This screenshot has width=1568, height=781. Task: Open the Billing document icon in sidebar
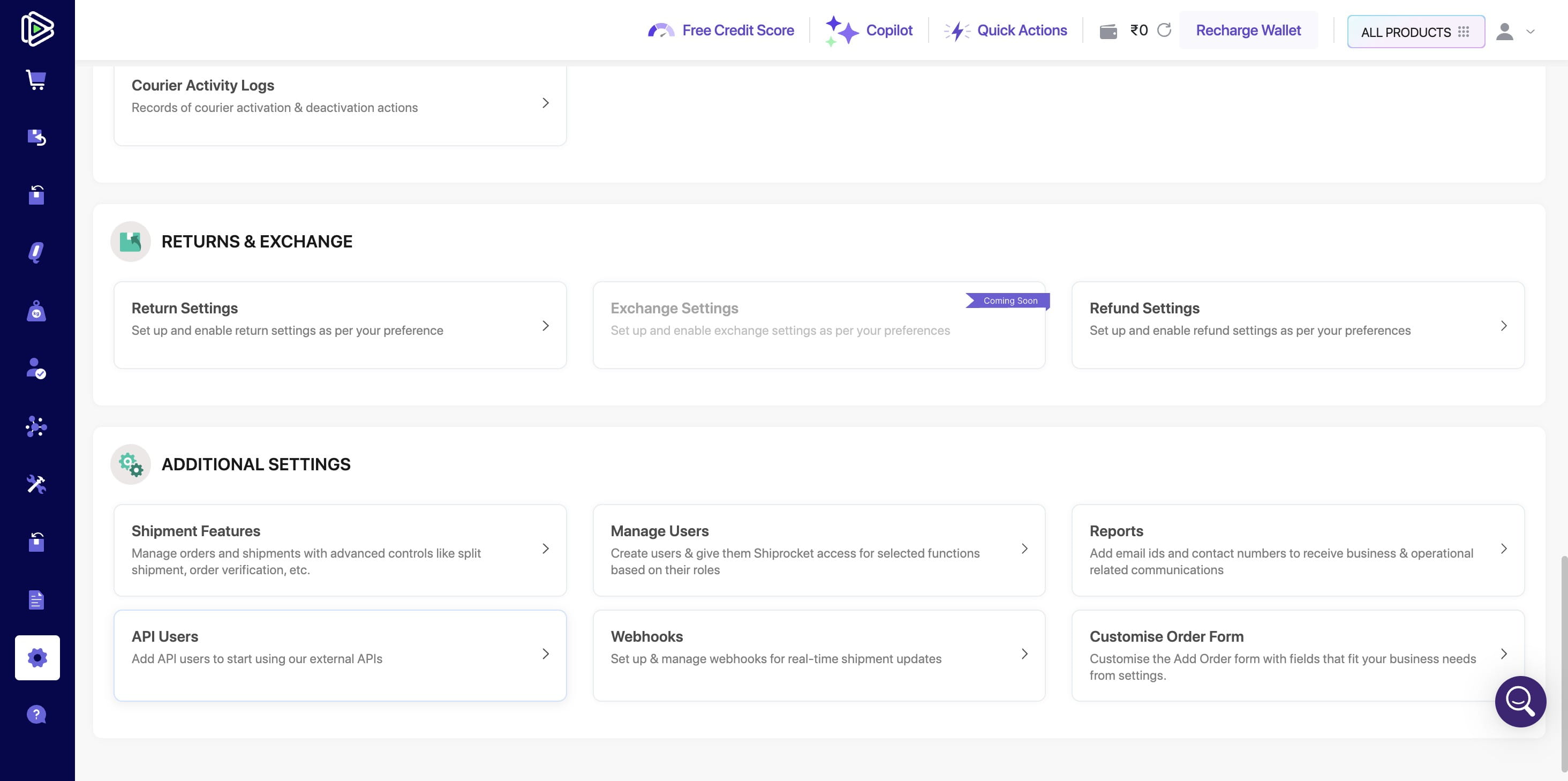click(x=36, y=599)
